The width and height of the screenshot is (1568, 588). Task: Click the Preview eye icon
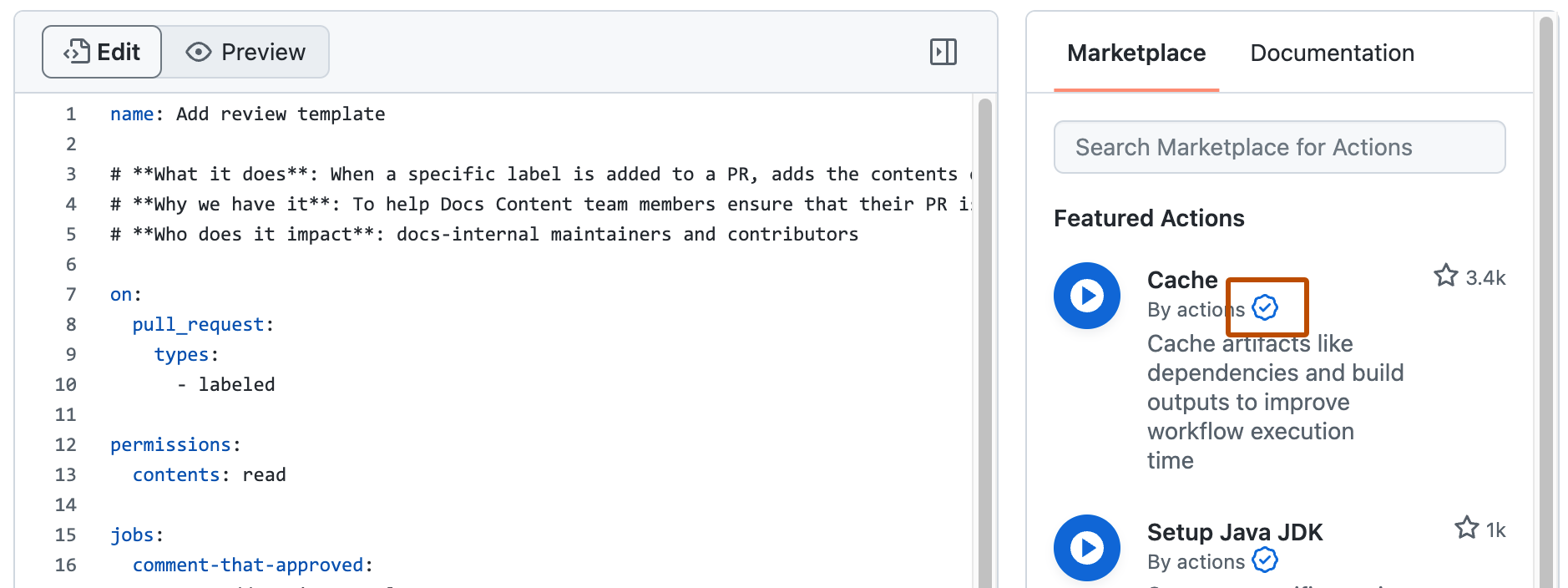(x=198, y=52)
